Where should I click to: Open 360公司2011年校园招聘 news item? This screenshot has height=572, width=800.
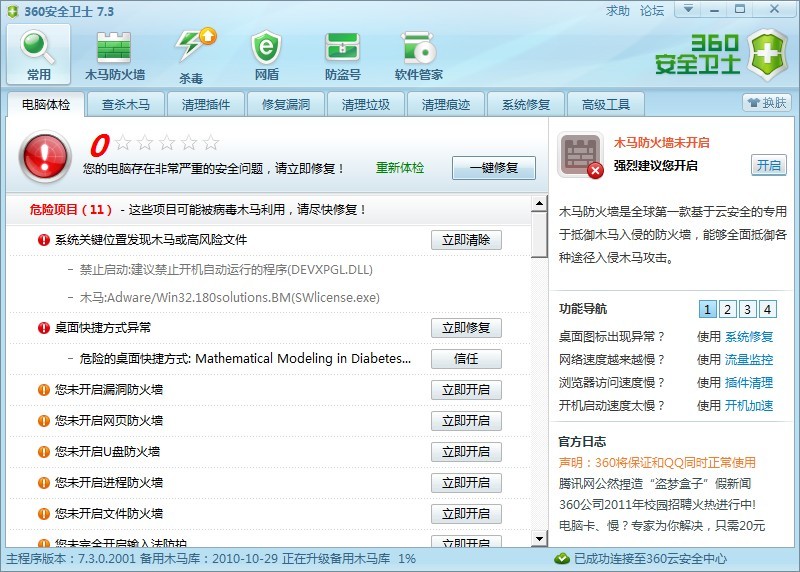[657, 505]
